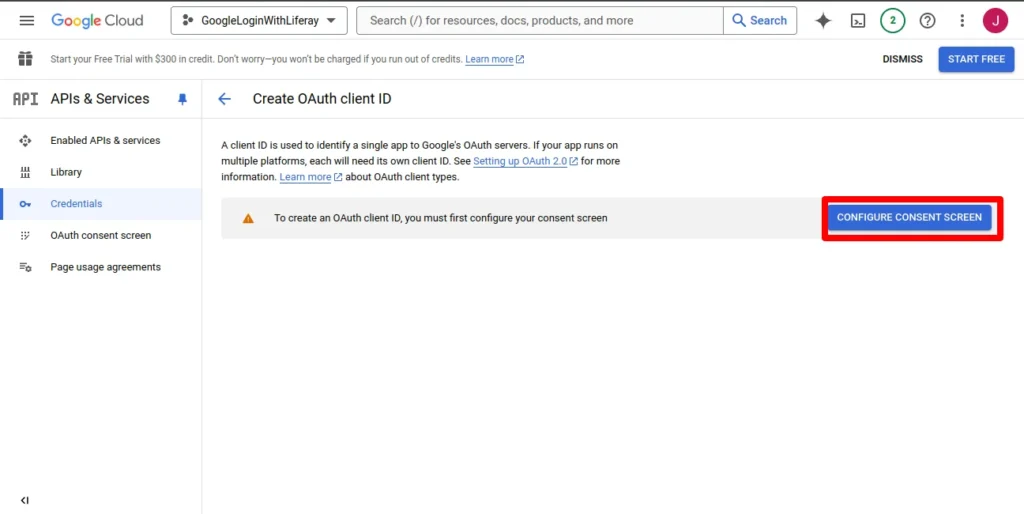Activate Cloud Shell terminal icon
The image size is (1024, 514).
click(858, 20)
